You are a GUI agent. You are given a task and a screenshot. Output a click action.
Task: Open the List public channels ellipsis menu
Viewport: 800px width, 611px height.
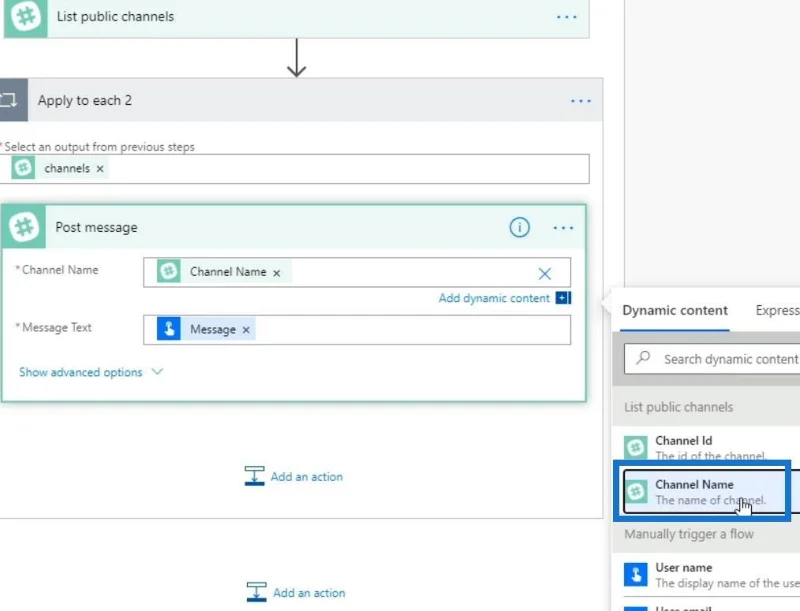566,17
